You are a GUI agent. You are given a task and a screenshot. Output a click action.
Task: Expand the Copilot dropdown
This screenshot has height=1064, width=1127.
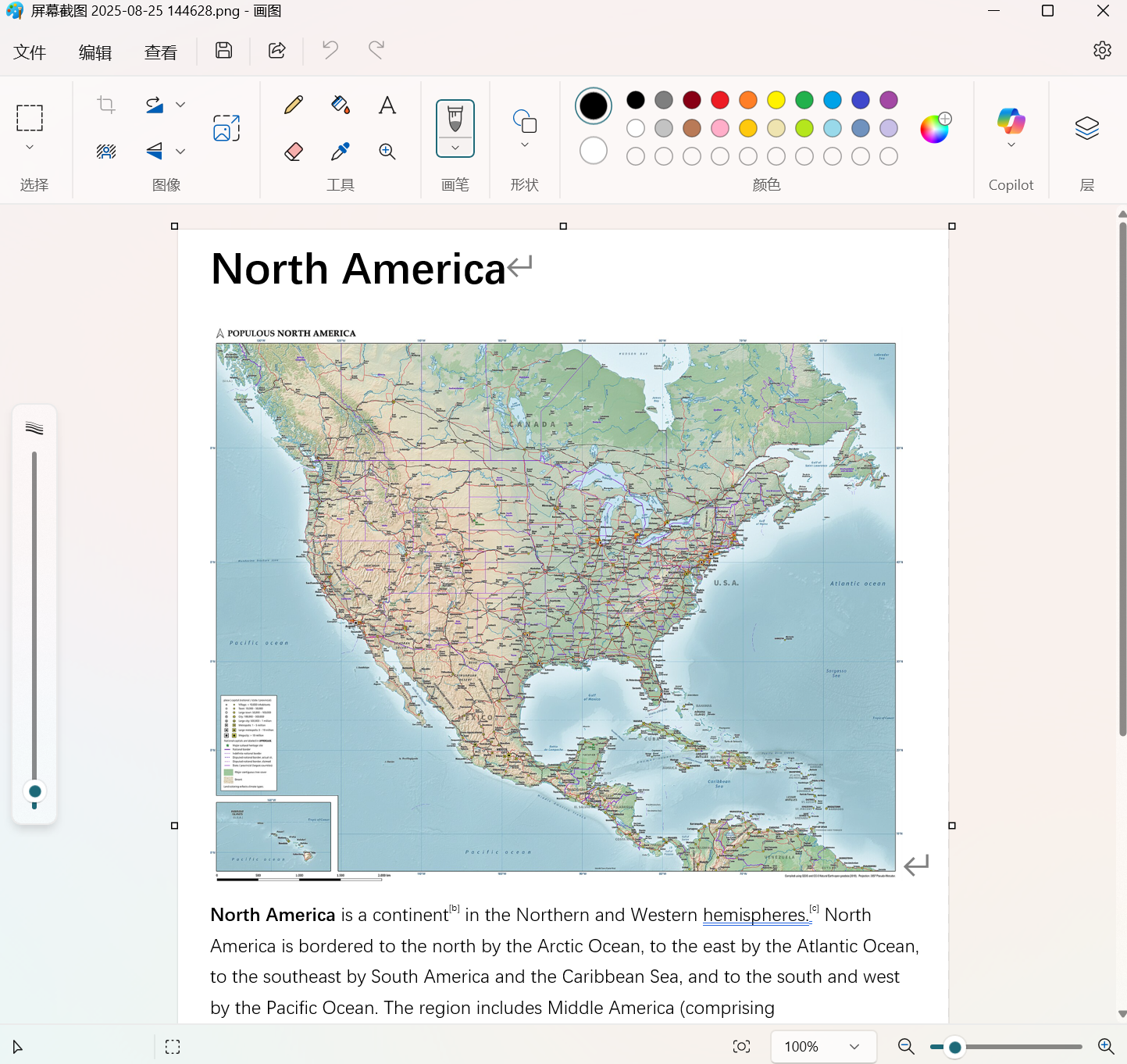click(x=1011, y=145)
